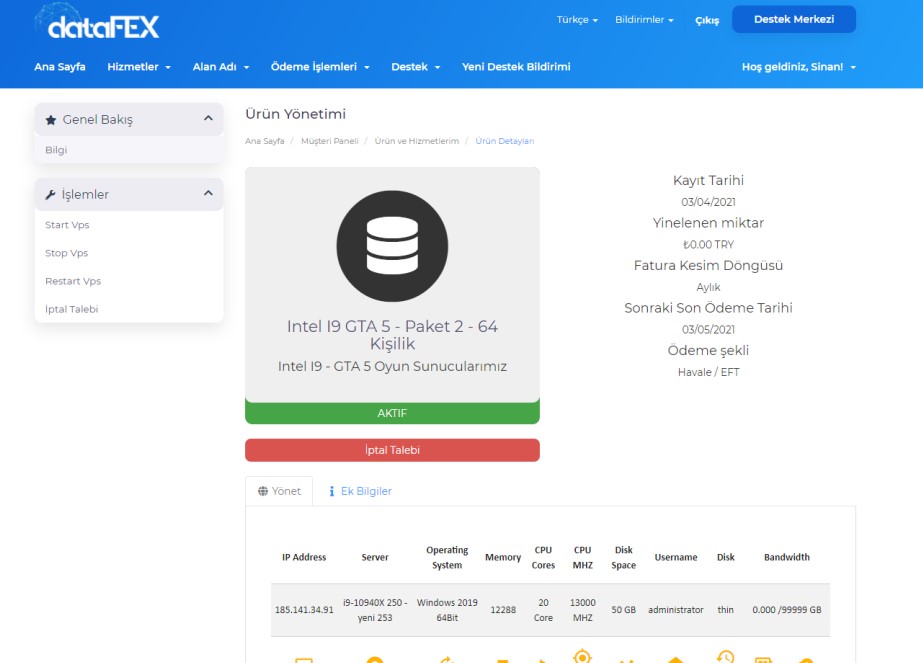
Task: Select Bilgi in the sidebar
Action: click(x=56, y=150)
